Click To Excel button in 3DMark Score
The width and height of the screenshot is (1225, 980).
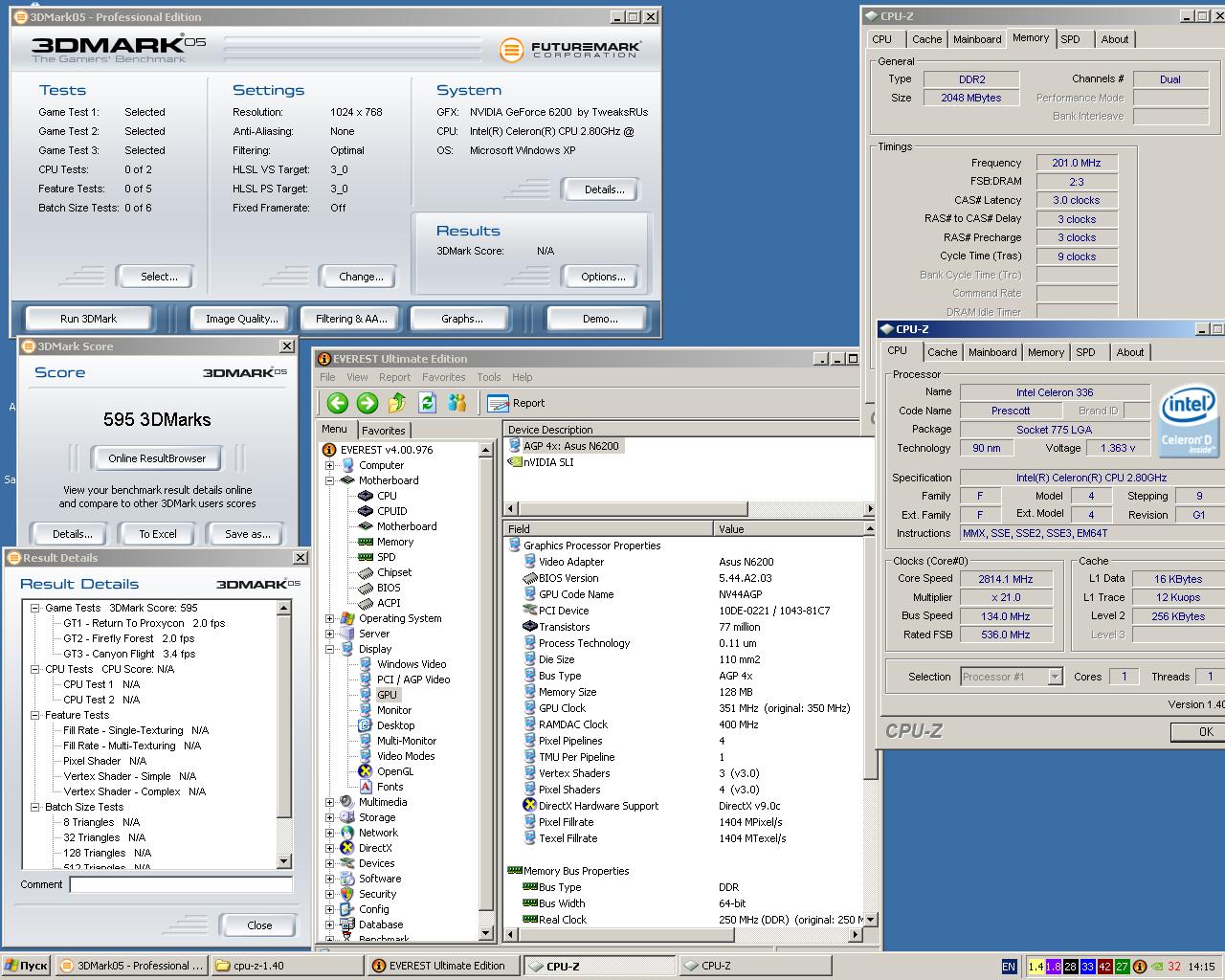(x=158, y=534)
